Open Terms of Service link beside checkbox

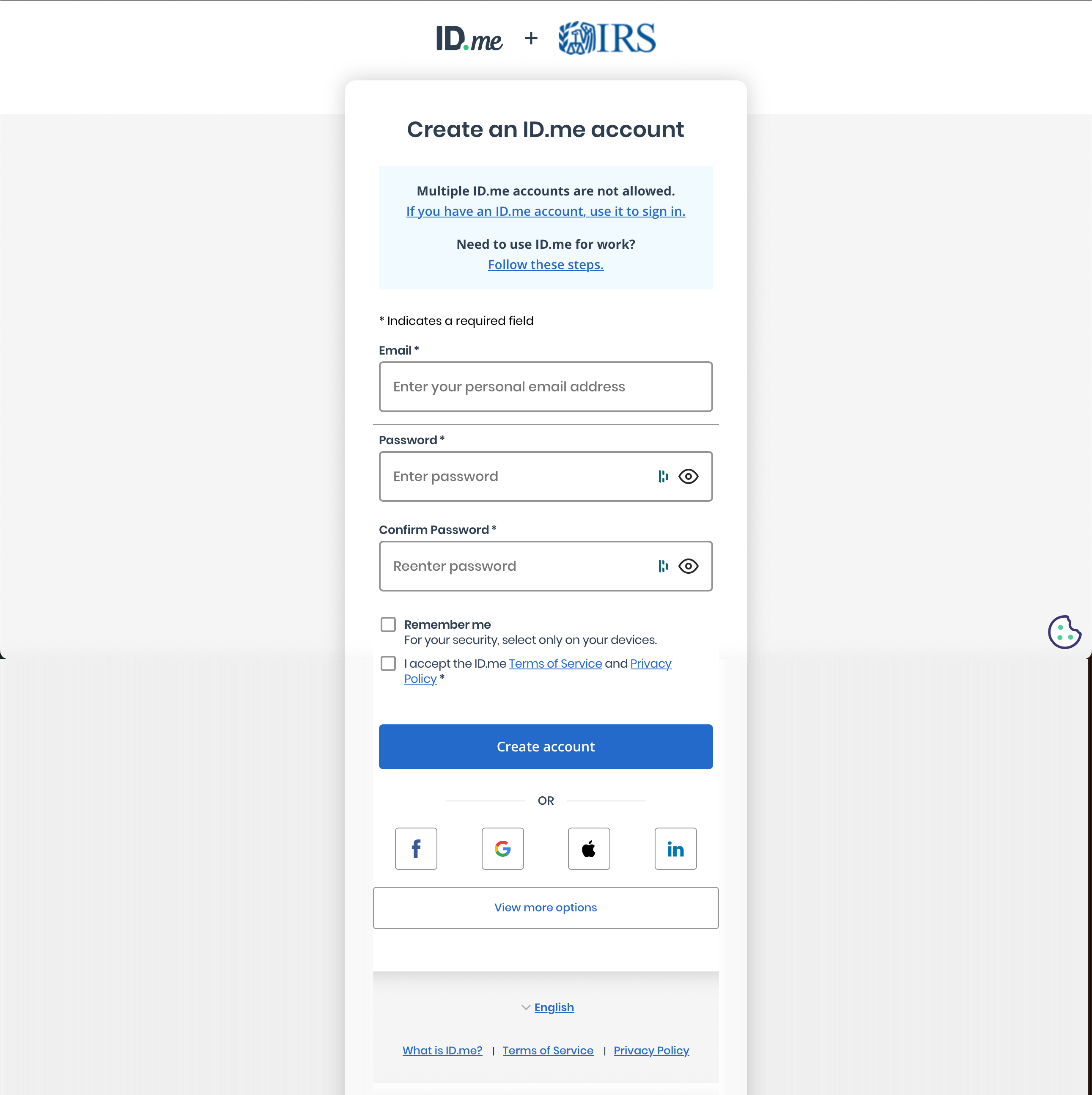[555, 663]
